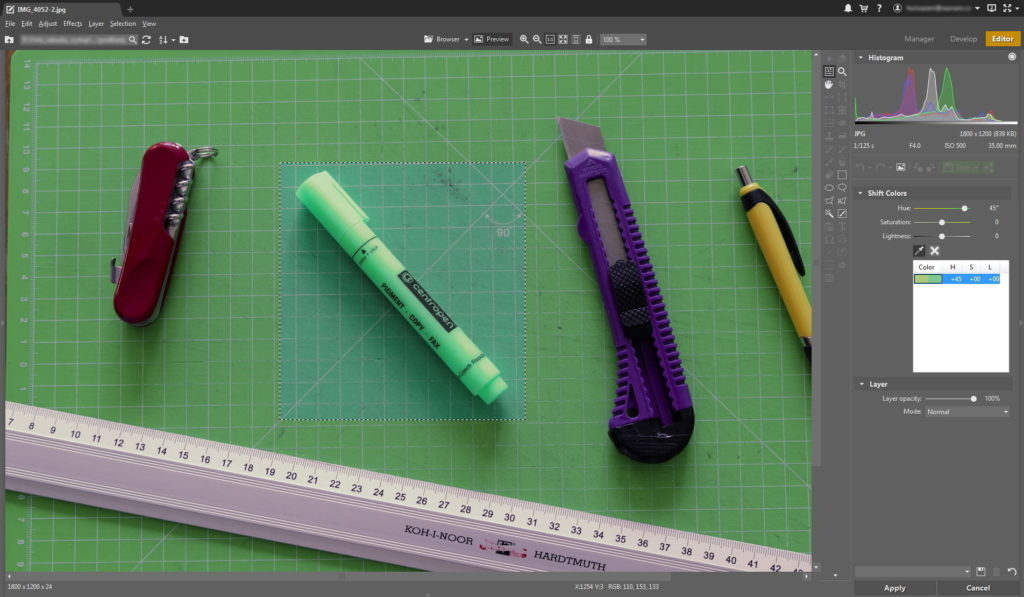Screen dimensions: 1024x597
Task: Click the Layer opacity slider handle
Action: (x=973, y=398)
